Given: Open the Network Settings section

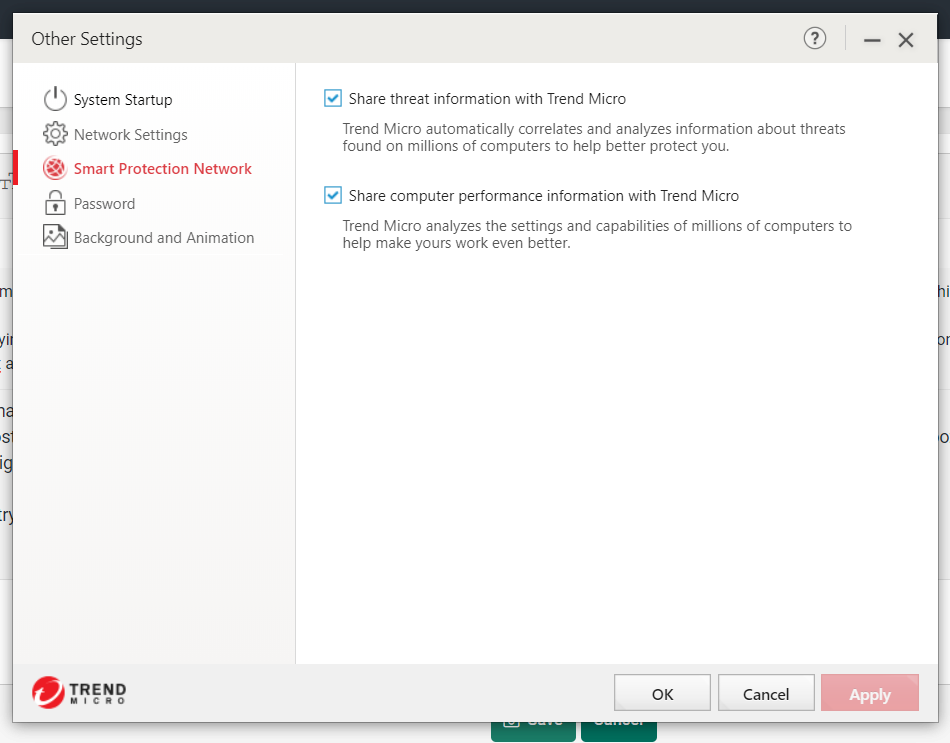Looking at the screenshot, I should point(131,135).
